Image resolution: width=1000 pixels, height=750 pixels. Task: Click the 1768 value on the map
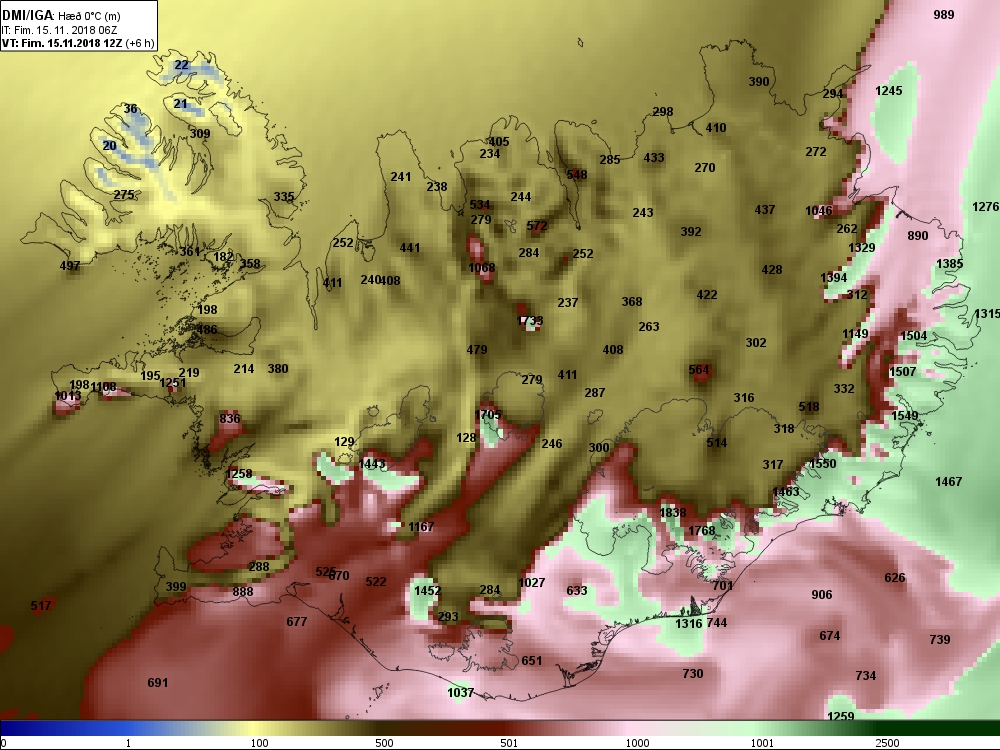[702, 531]
